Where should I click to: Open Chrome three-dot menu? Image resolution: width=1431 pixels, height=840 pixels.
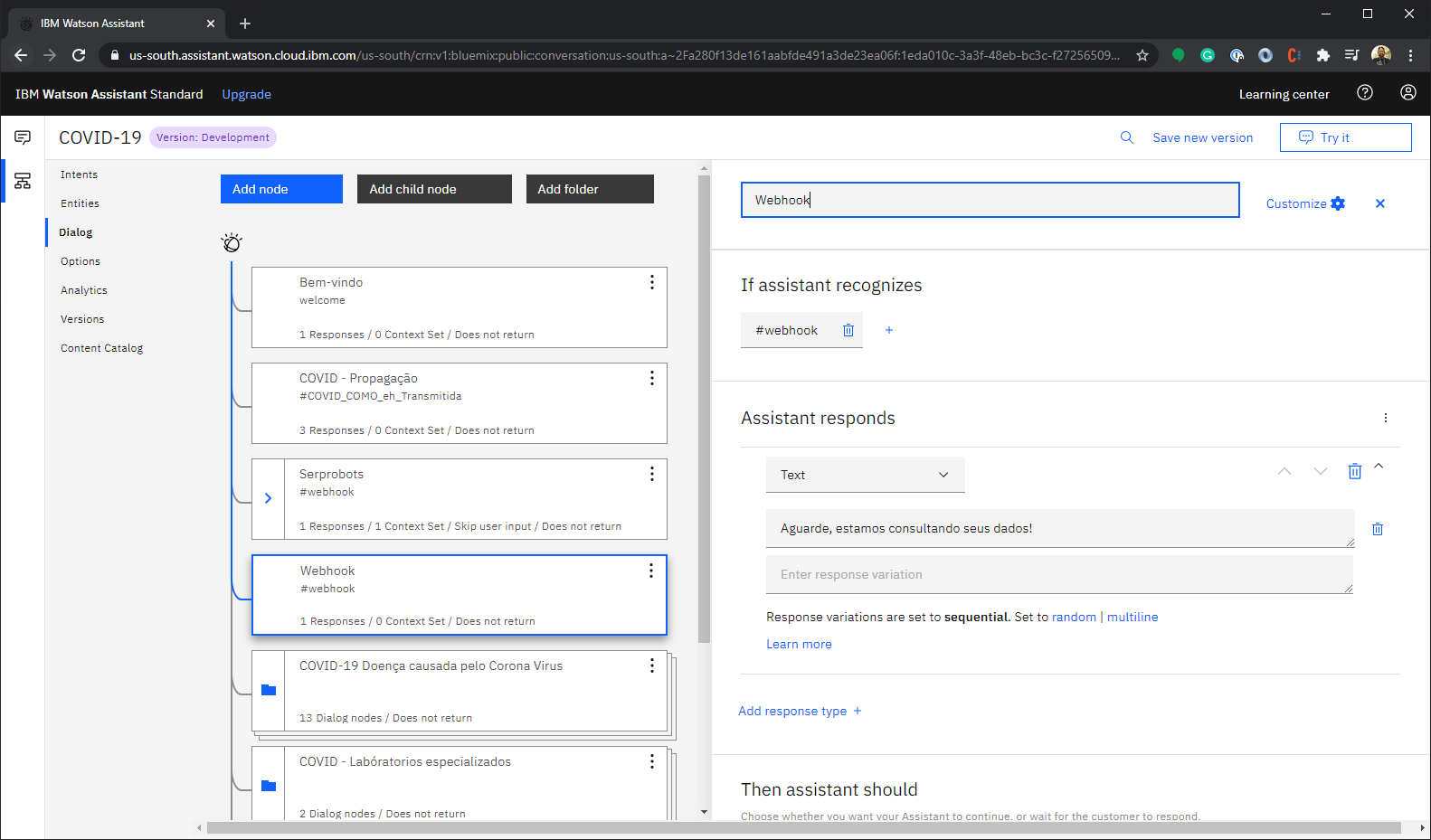tap(1410, 55)
